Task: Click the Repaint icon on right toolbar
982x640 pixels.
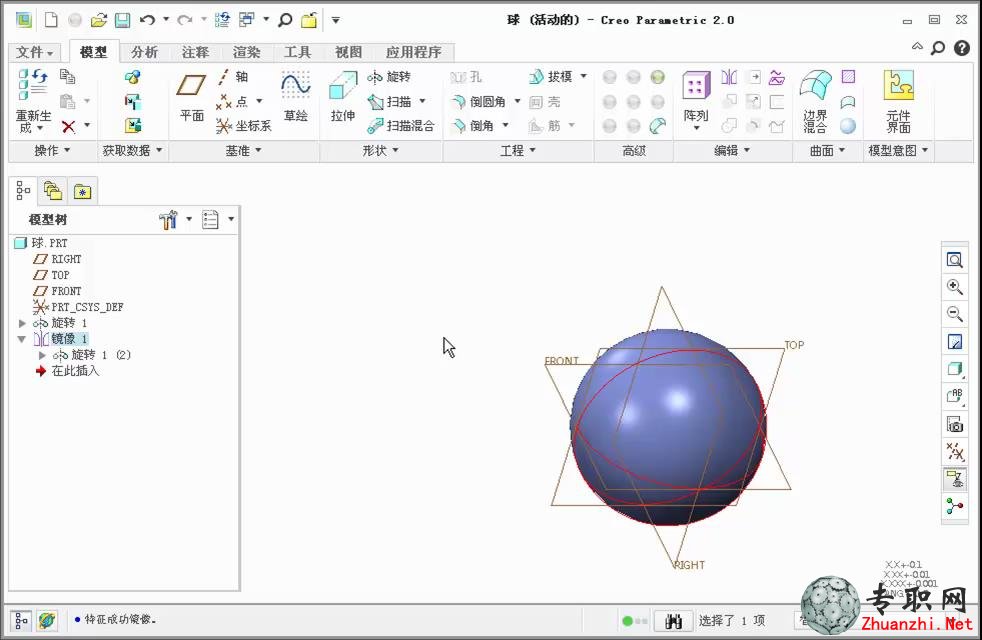Action: [954, 341]
